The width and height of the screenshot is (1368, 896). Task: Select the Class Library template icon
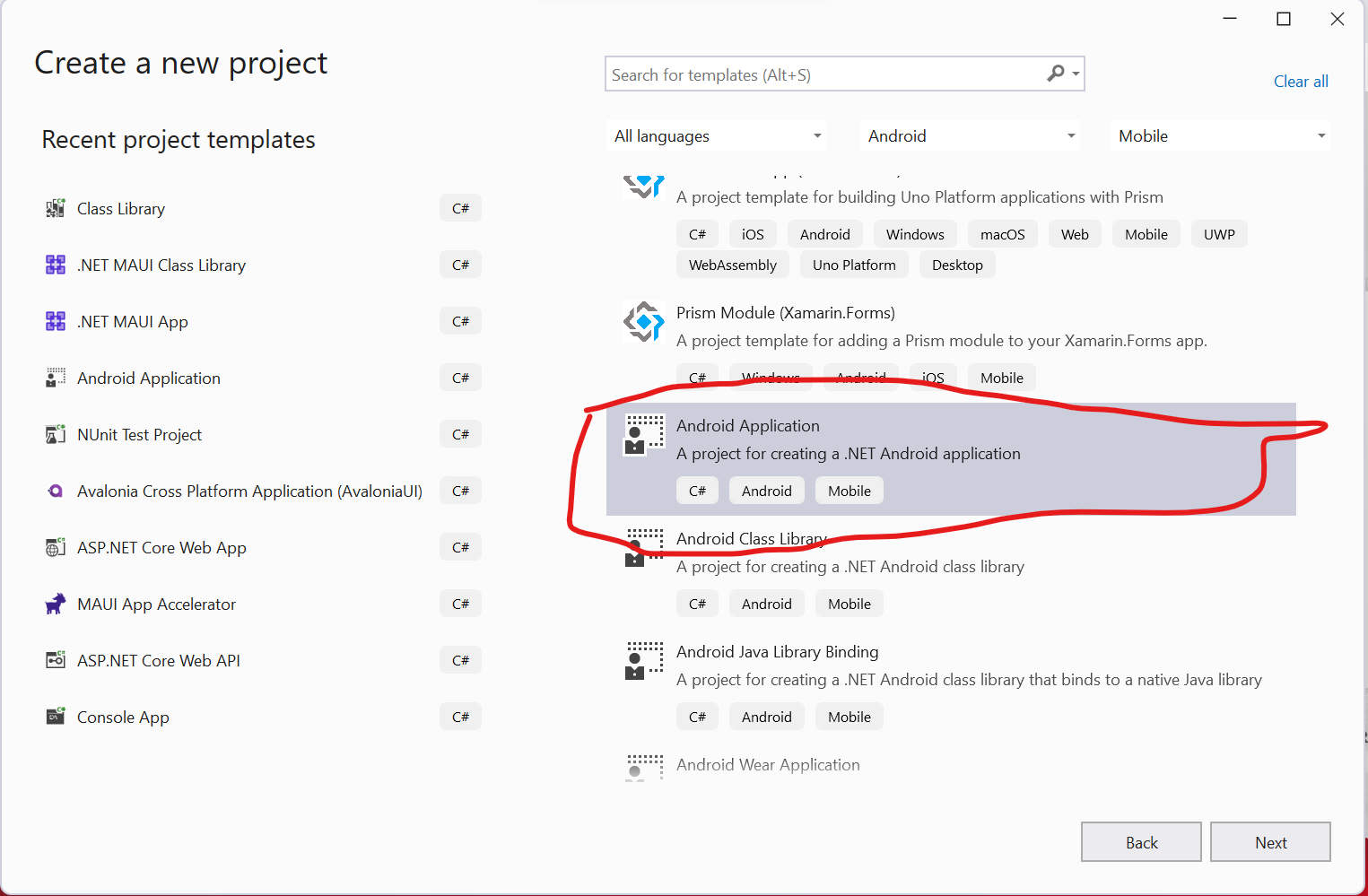[55, 207]
